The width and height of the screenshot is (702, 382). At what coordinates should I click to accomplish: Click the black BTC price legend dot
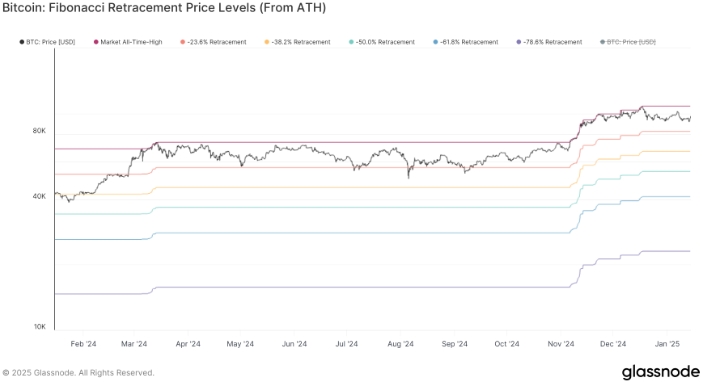21,42
